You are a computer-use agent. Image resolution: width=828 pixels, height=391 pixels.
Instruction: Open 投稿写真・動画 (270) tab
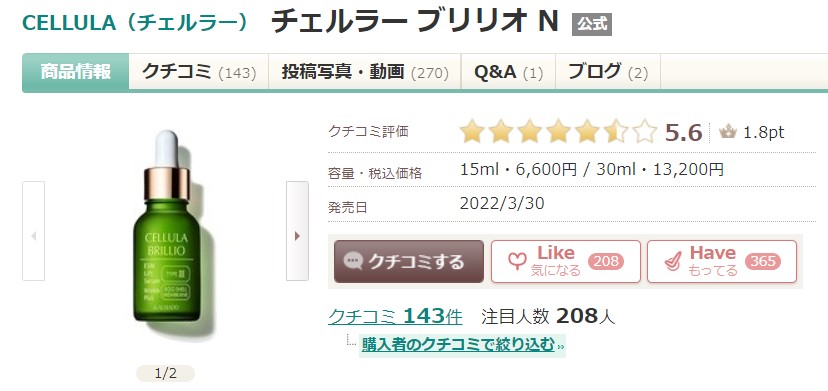click(x=365, y=71)
